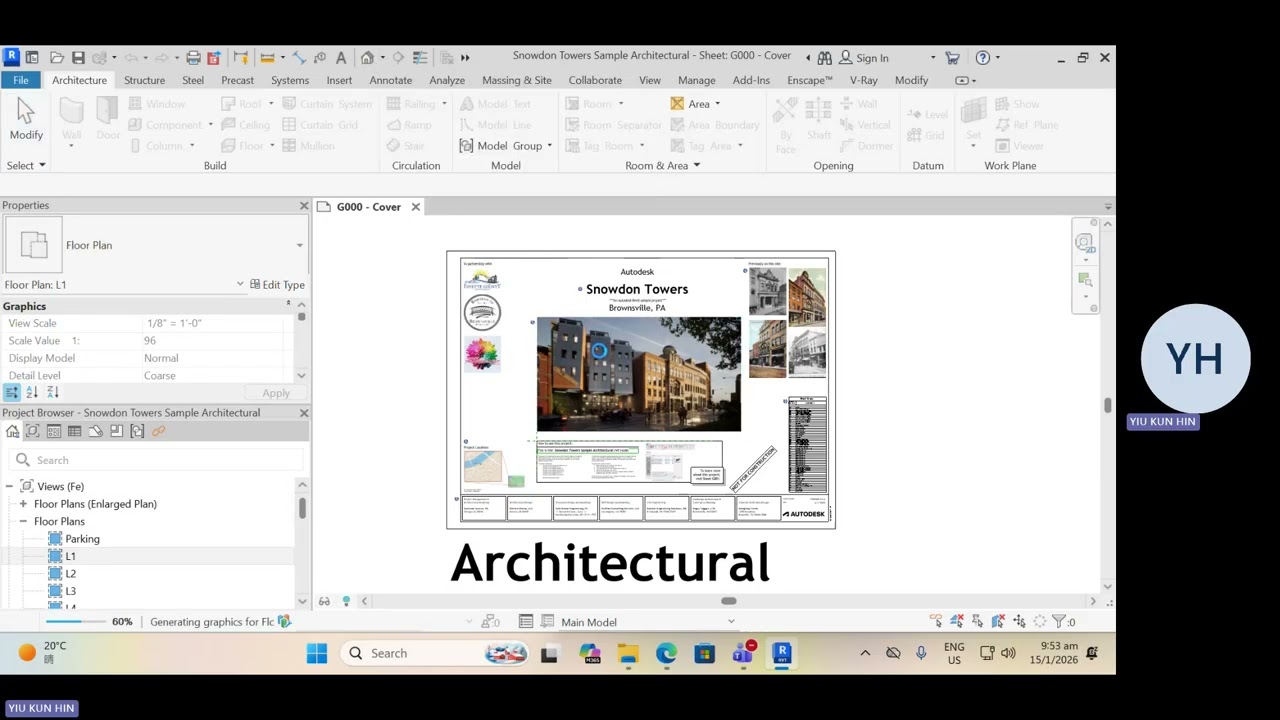The height and width of the screenshot is (720, 1280).
Task: Click the Revit Links chain icon in Project Browser
Action: pyautogui.click(x=158, y=431)
